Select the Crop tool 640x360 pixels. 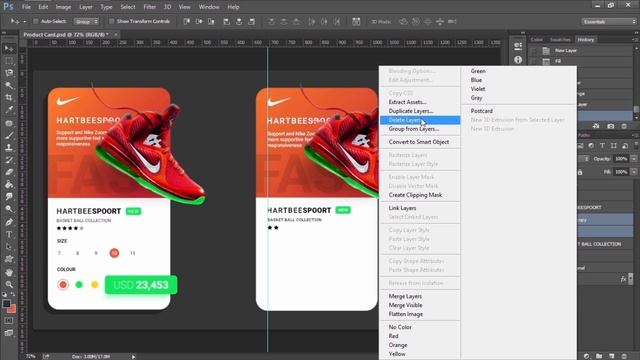coord(9,98)
